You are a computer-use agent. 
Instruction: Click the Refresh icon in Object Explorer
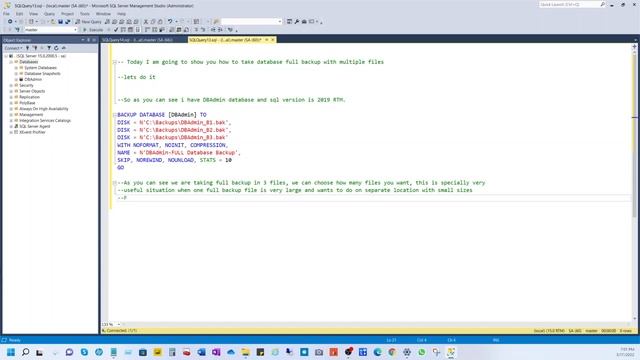pos(56,48)
